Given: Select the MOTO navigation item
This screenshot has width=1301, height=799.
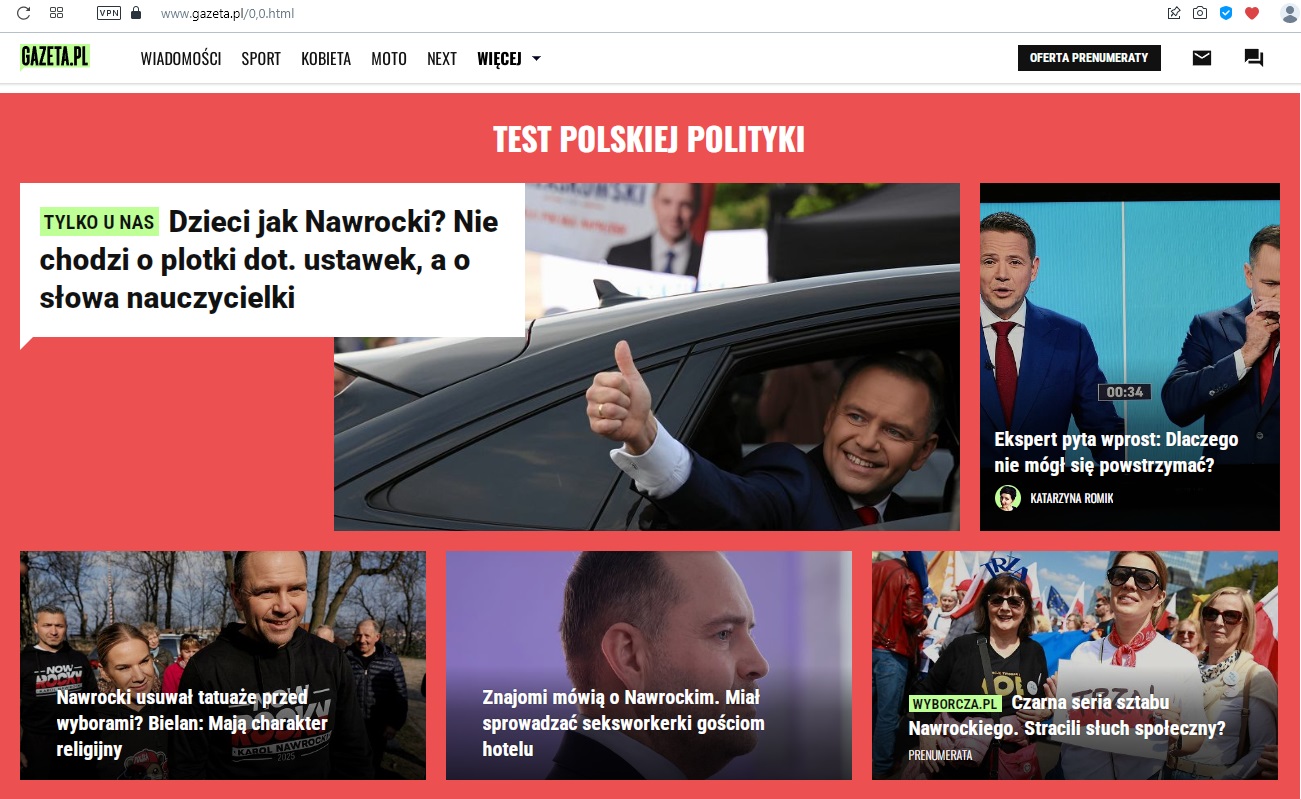Looking at the screenshot, I should point(389,59).
